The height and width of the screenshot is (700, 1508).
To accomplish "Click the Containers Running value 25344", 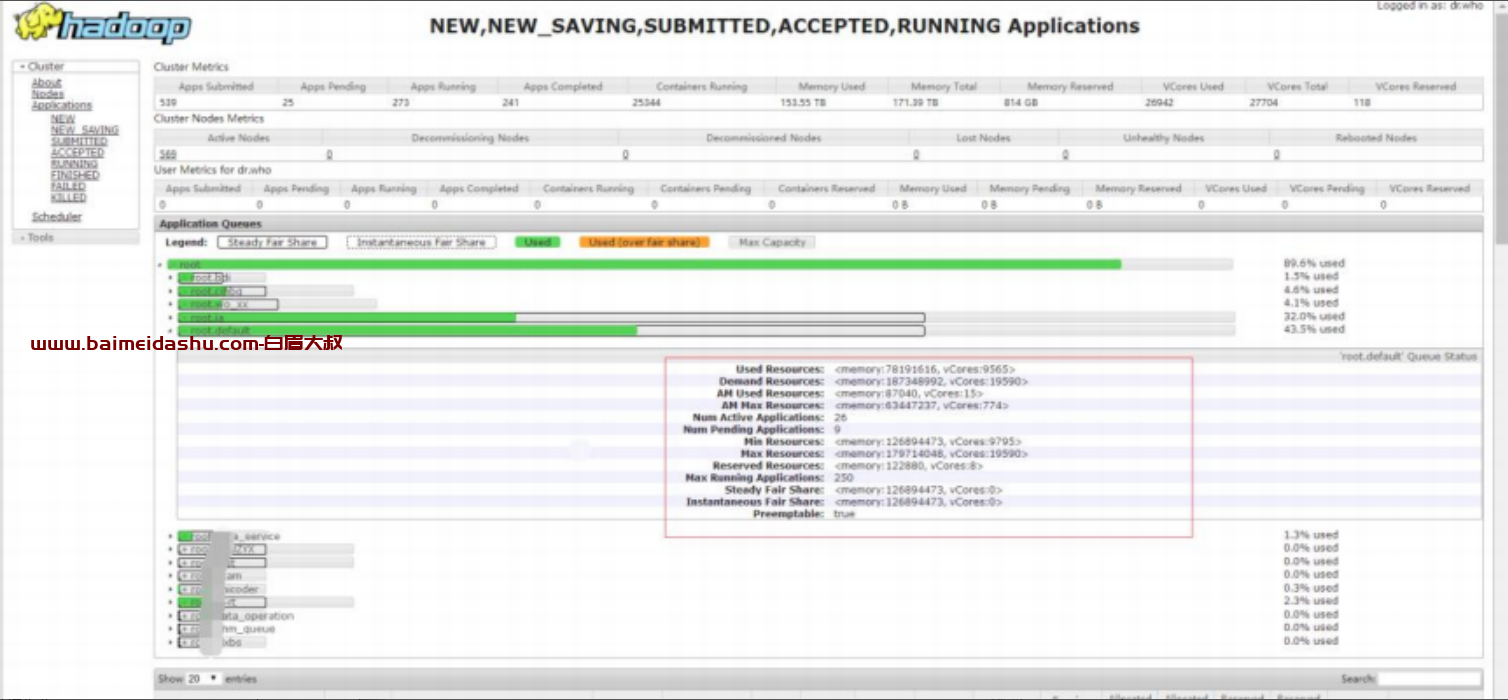I will tap(646, 102).
